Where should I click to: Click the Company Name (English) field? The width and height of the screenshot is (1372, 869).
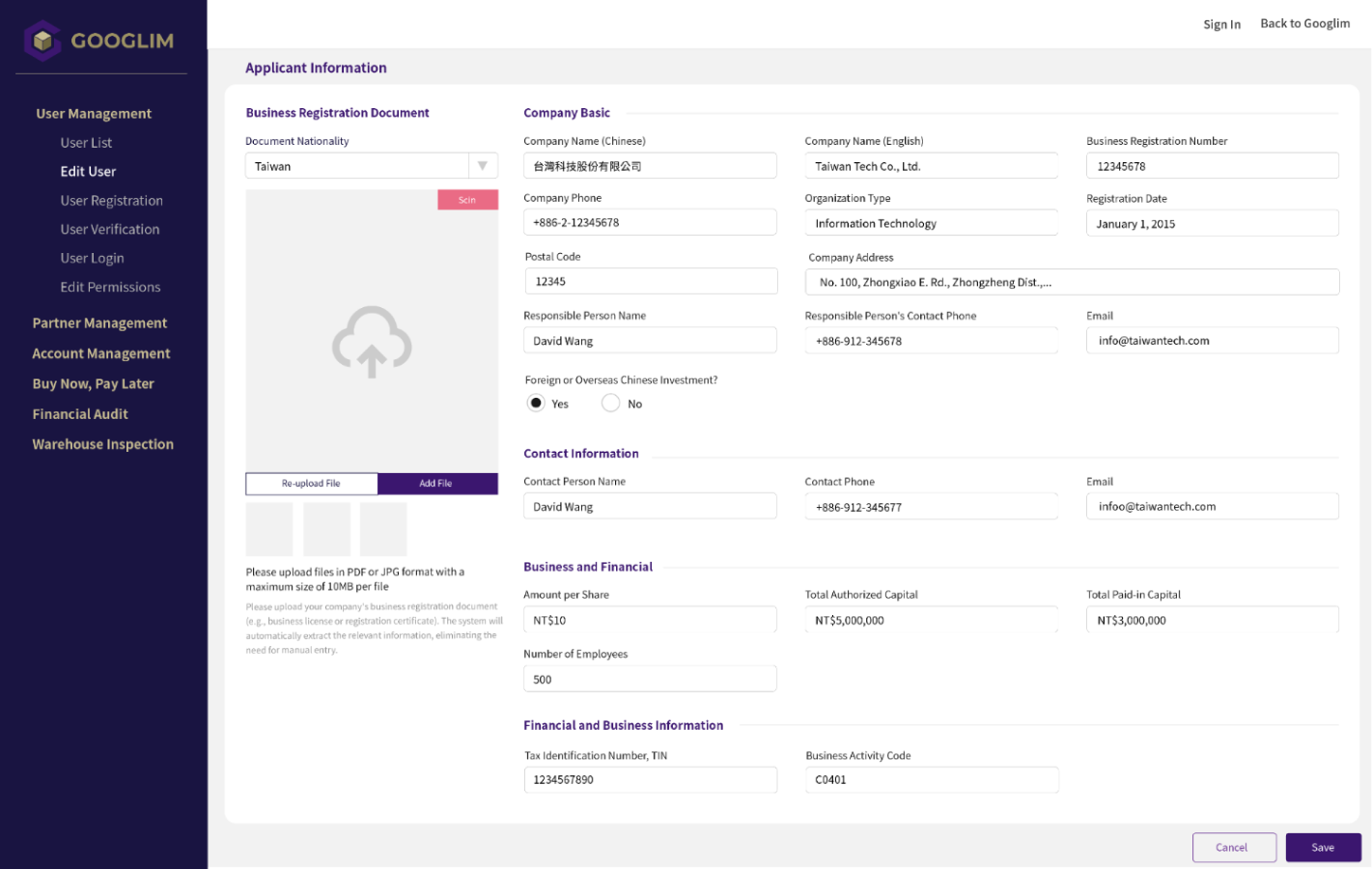click(931, 166)
